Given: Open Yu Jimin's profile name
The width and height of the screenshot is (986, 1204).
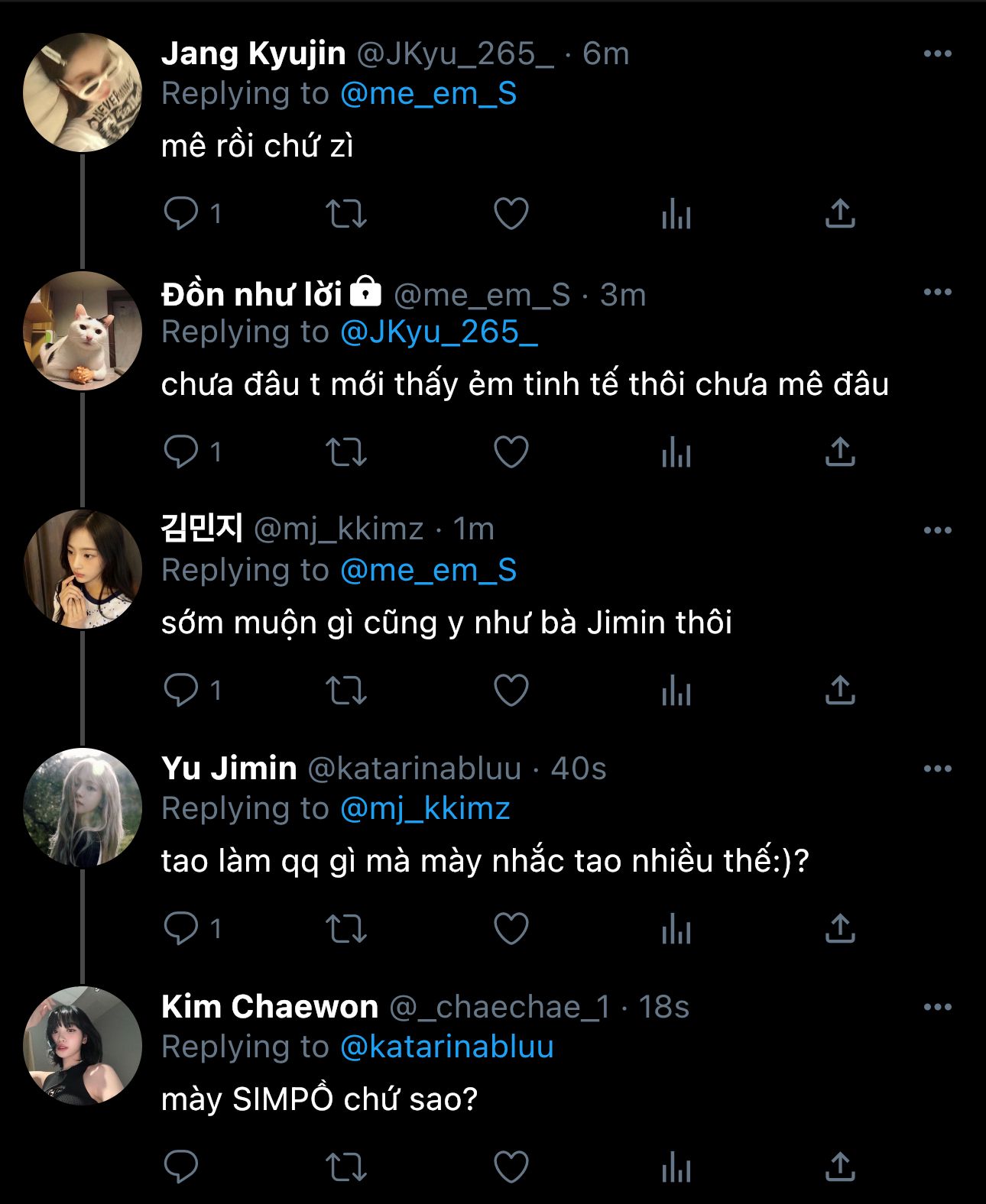Looking at the screenshot, I should pyautogui.click(x=229, y=768).
